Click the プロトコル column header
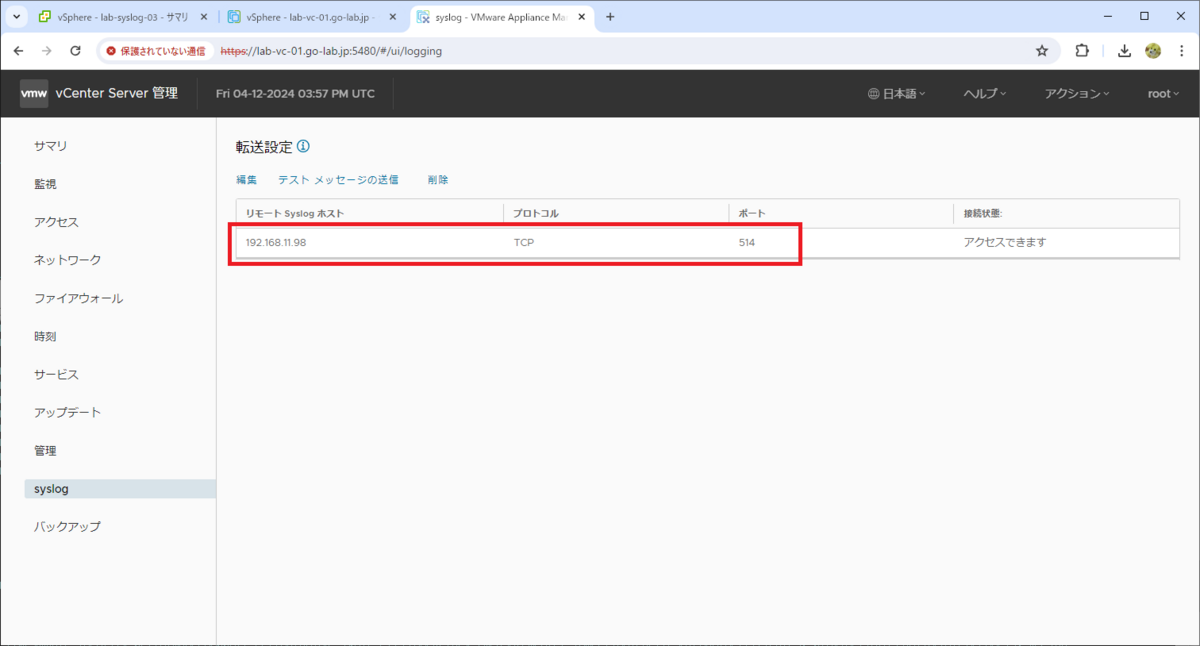 coord(536,214)
